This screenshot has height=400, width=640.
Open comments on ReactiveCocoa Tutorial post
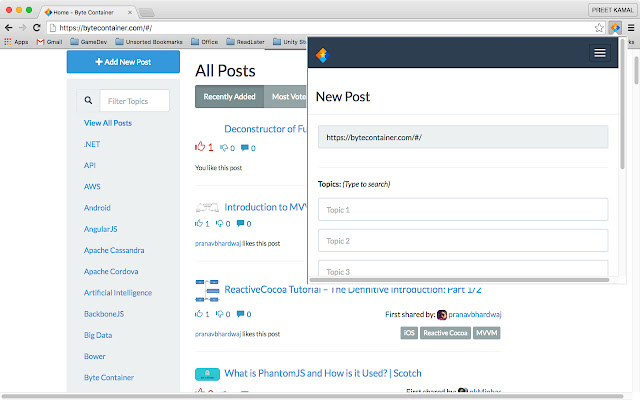[x=240, y=314]
